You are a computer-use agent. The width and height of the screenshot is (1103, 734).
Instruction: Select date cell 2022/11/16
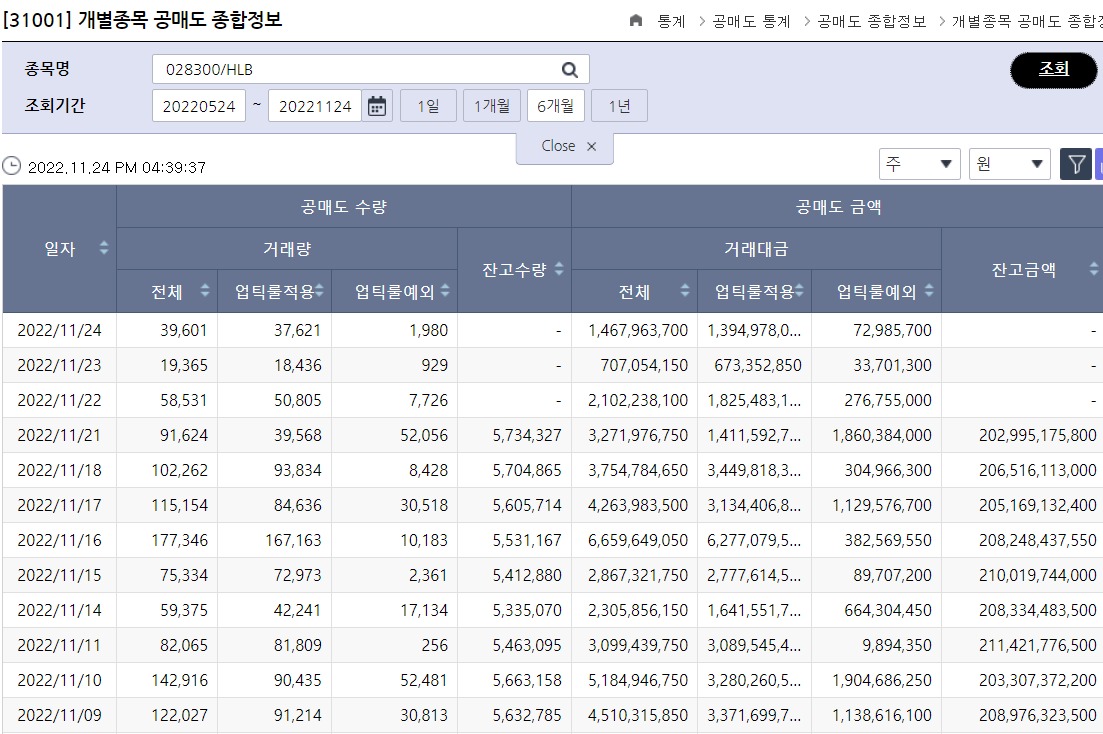click(x=59, y=540)
